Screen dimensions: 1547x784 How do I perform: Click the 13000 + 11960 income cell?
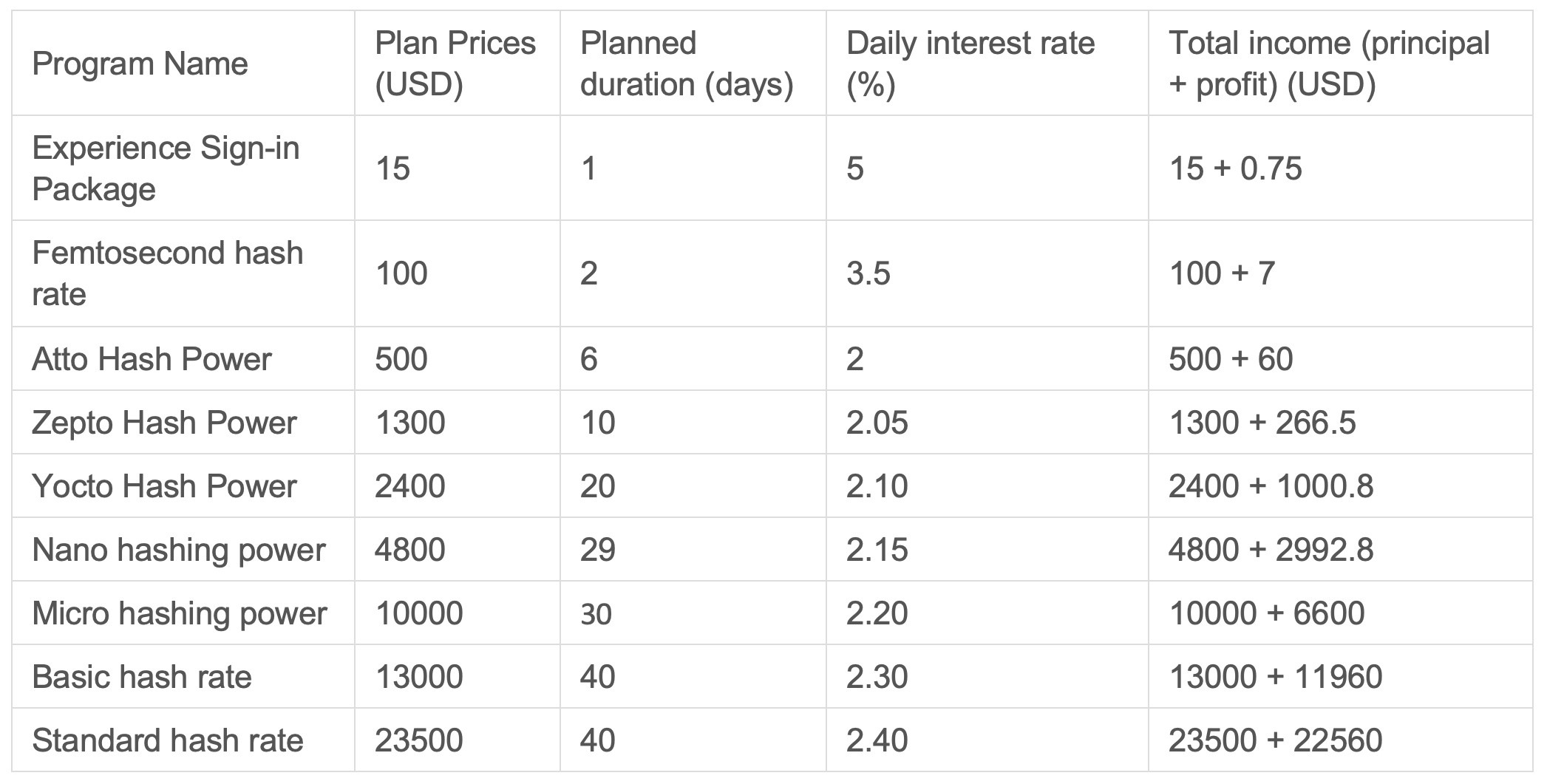click(x=1275, y=677)
